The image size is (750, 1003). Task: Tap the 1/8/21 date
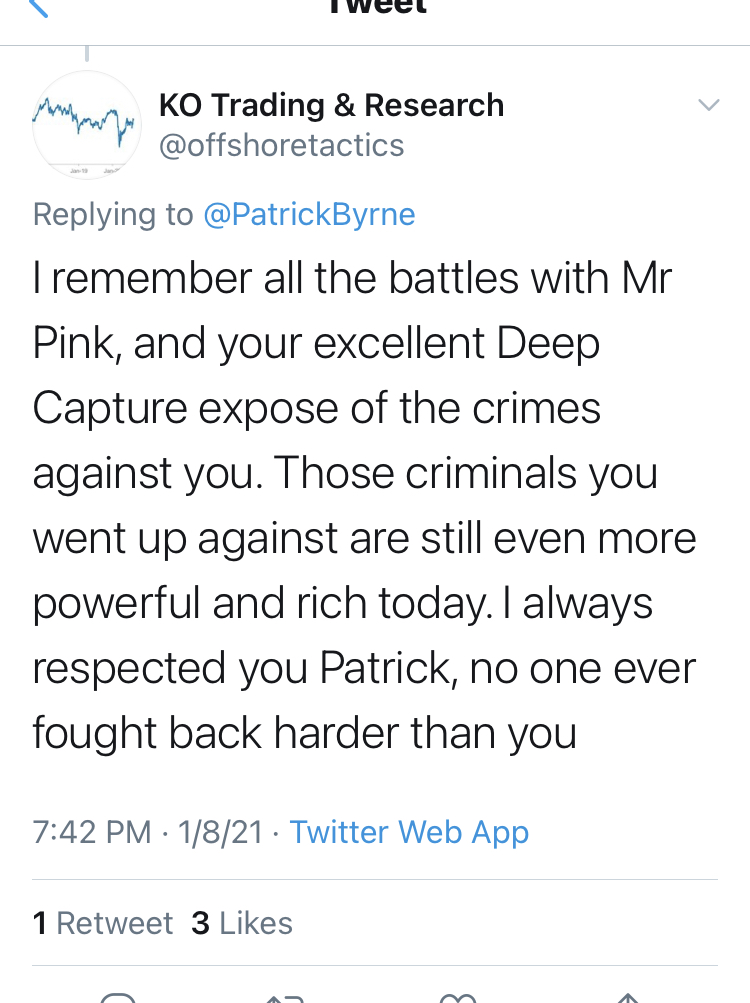(219, 832)
